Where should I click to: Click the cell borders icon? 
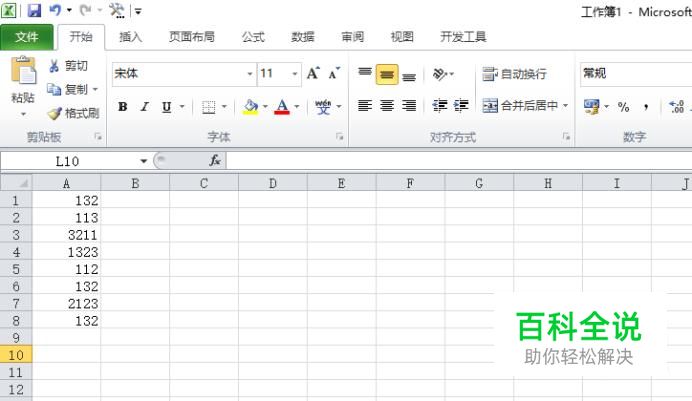click(208, 107)
